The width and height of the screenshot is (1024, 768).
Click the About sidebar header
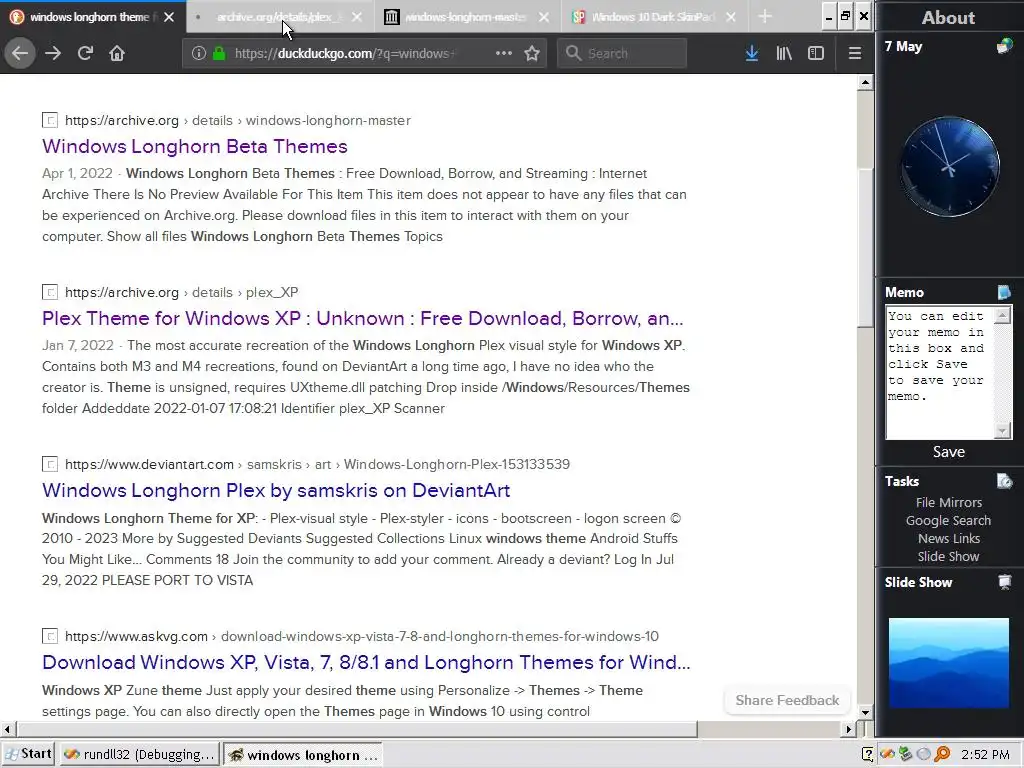948,18
